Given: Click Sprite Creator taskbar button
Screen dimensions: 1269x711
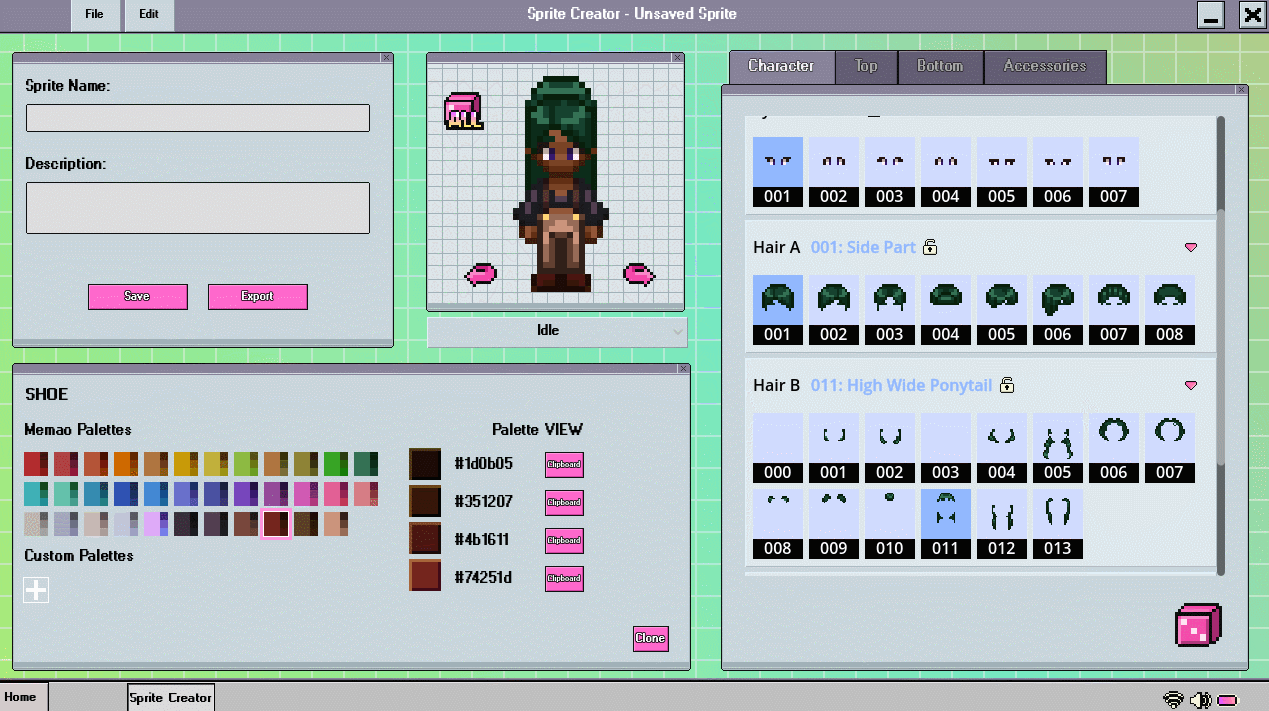Looking at the screenshot, I should click(x=170, y=697).
